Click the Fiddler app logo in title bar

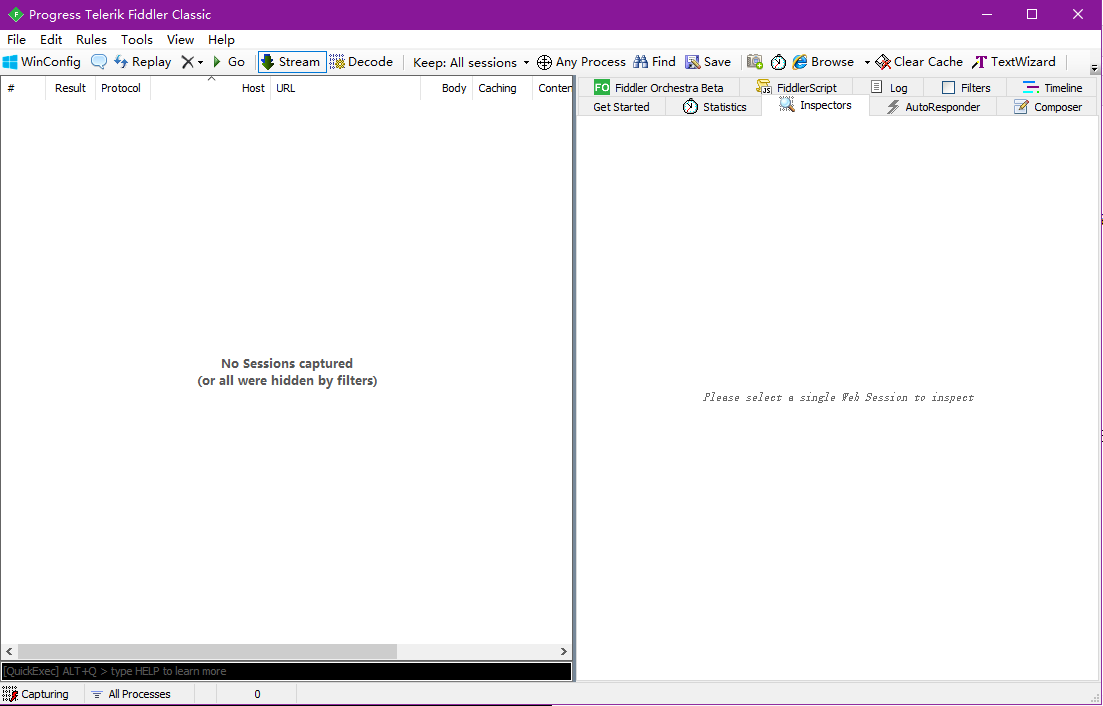point(15,15)
